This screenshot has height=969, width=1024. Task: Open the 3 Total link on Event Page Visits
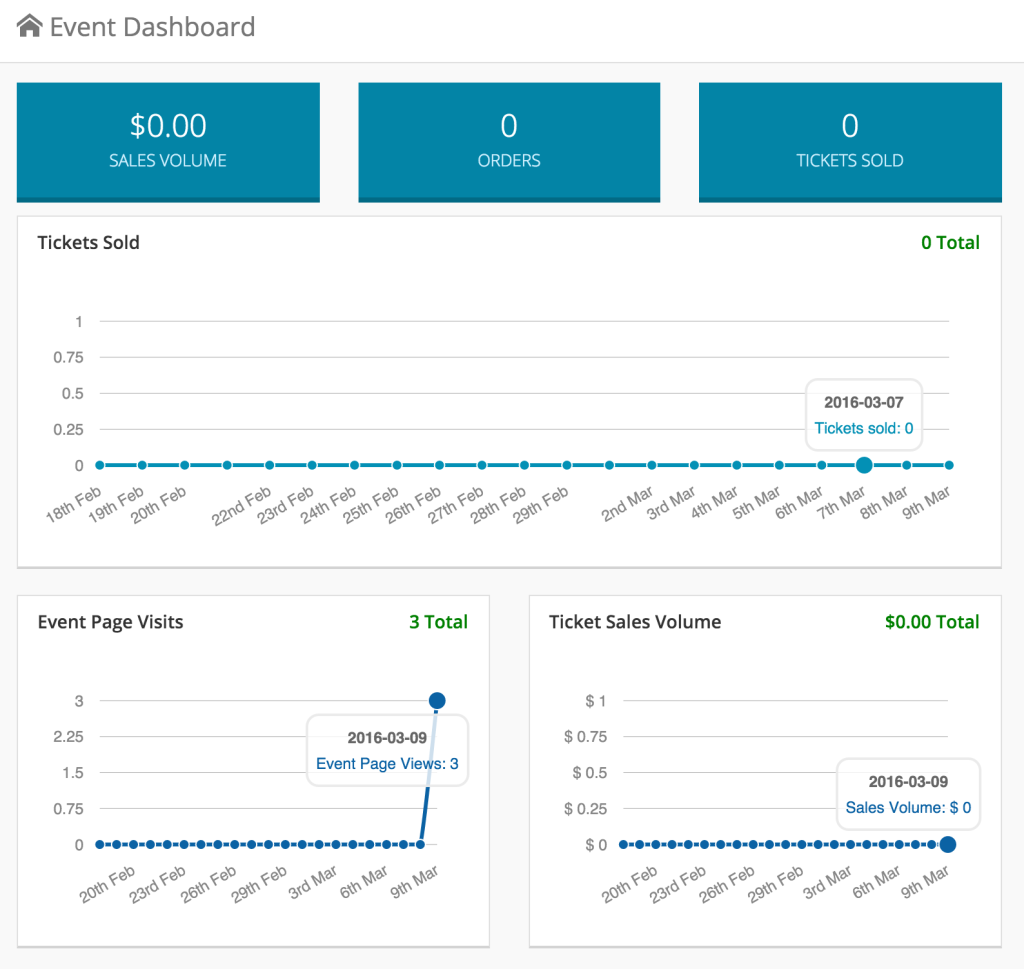(438, 621)
